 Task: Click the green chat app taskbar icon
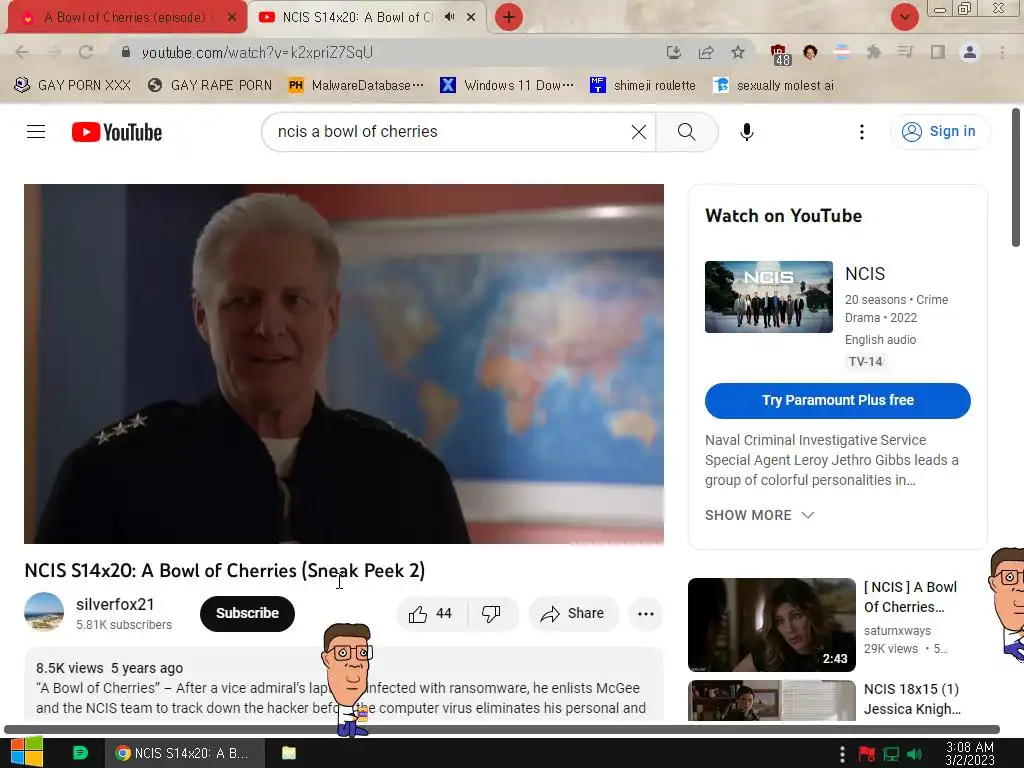[80, 753]
